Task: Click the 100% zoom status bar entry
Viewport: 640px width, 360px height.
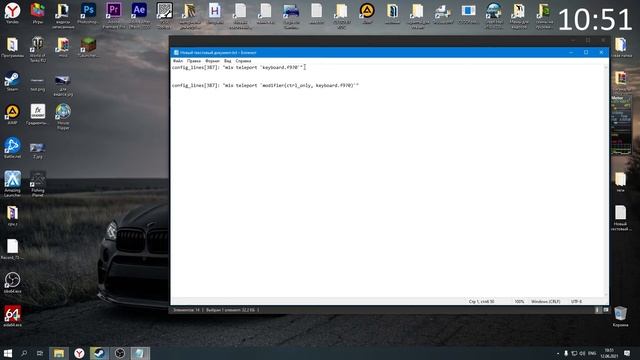Action: [519, 301]
